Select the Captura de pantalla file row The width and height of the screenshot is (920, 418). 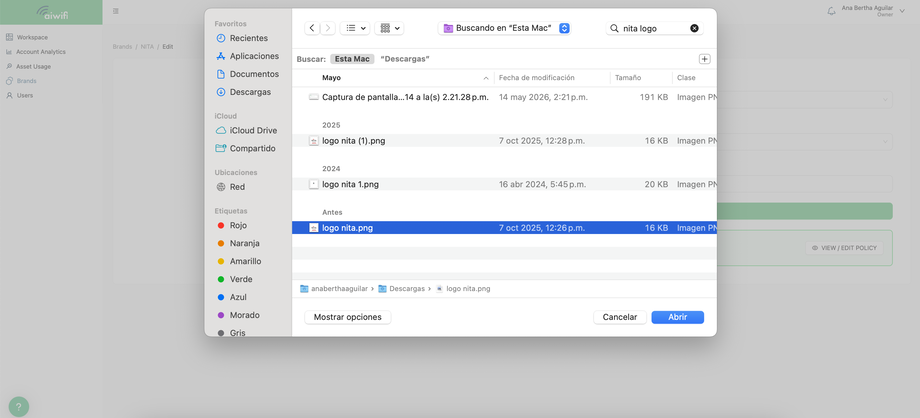[505, 97]
